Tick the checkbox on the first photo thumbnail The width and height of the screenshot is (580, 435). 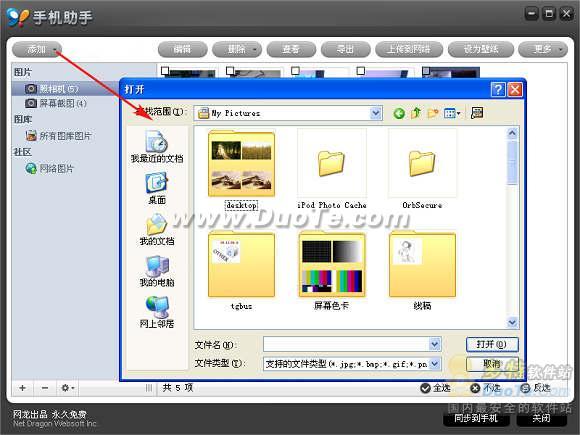(x=165, y=70)
